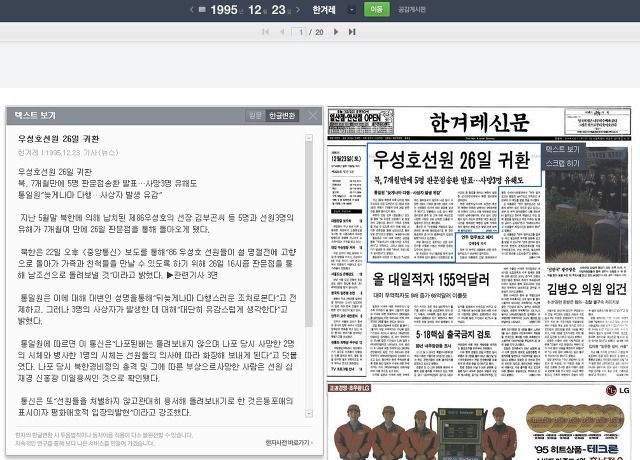640x460 pixels.
Task: Select the 김병오 의원 입건 headline
Action: pyautogui.click(x=587, y=289)
